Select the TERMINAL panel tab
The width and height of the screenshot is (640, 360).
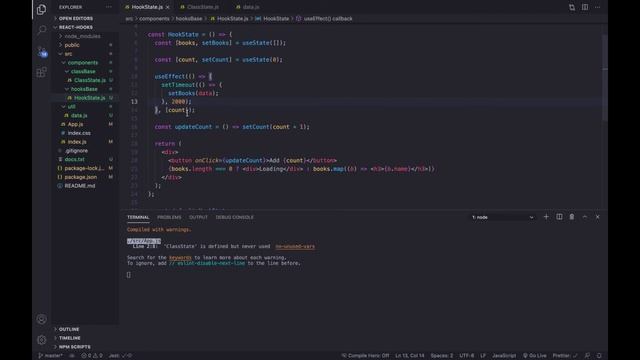tap(138, 217)
